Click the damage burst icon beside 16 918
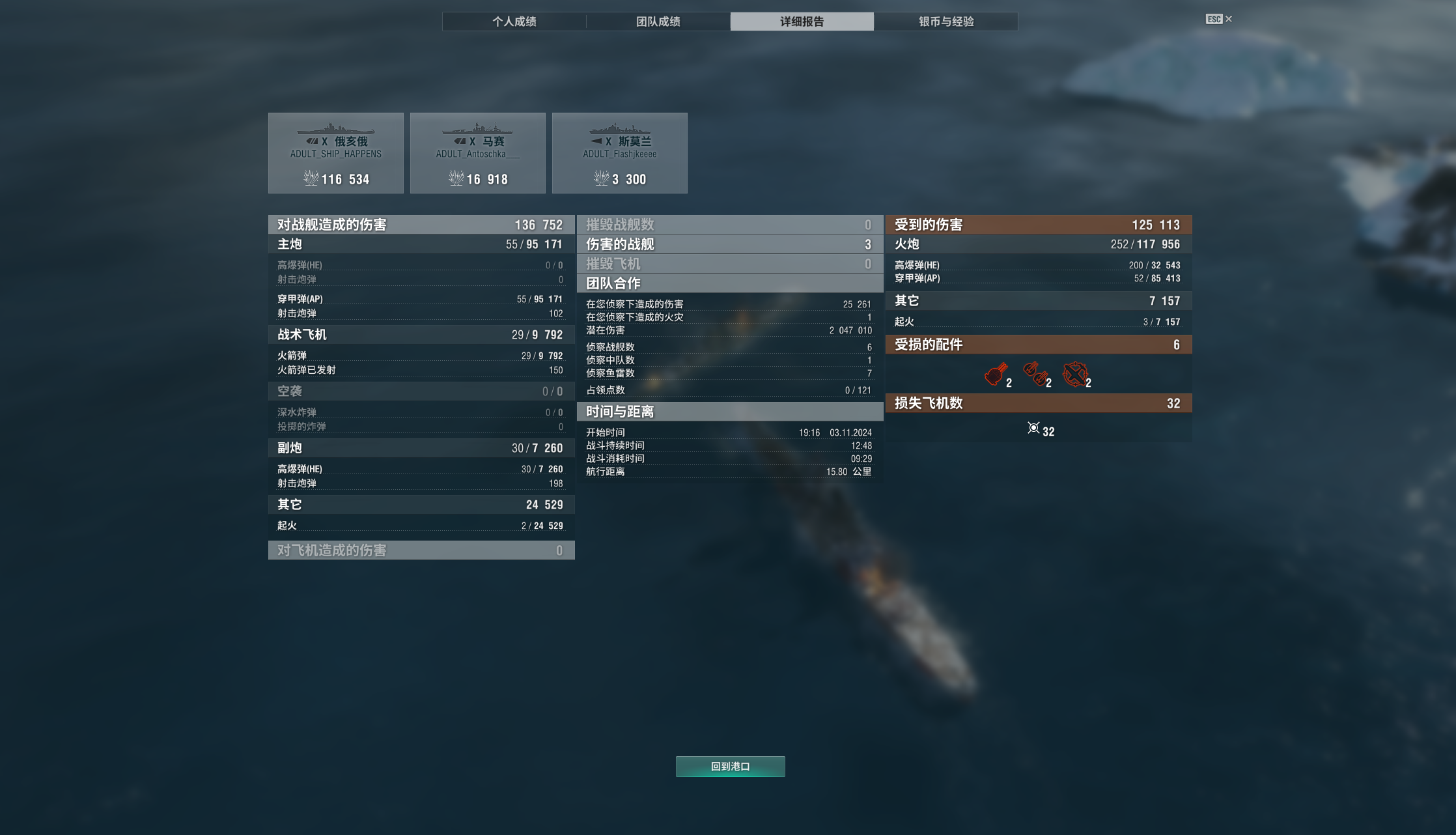The width and height of the screenshot is (1456, 835). [x=456, y=178]
